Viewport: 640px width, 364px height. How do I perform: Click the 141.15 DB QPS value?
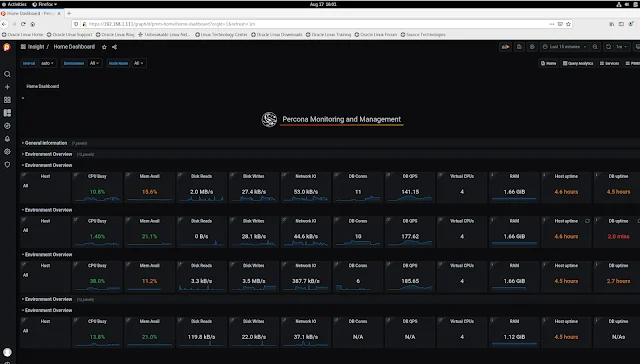point(410,192)
